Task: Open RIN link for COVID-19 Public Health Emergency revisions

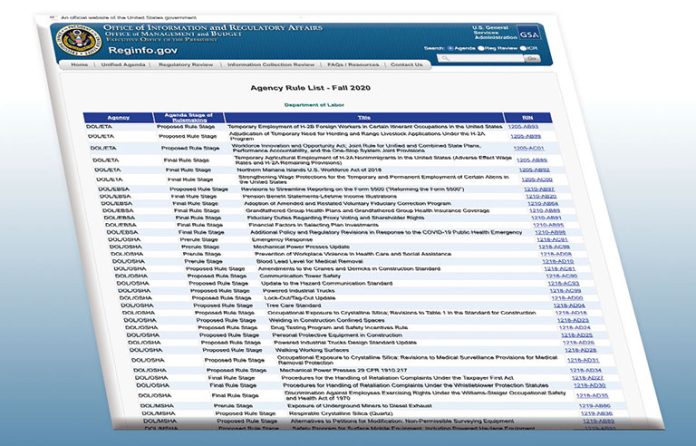Action: 550,232
